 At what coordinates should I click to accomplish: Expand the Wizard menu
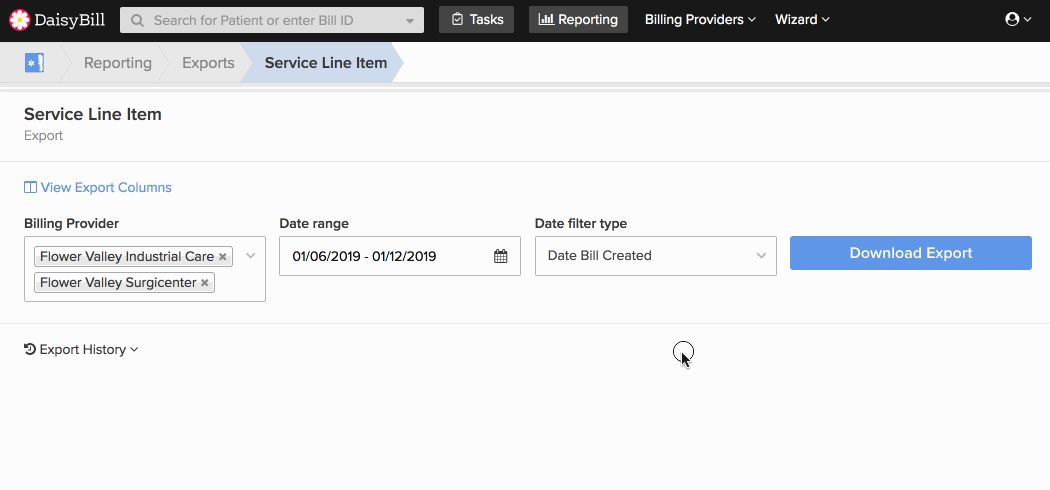[802, 19]
